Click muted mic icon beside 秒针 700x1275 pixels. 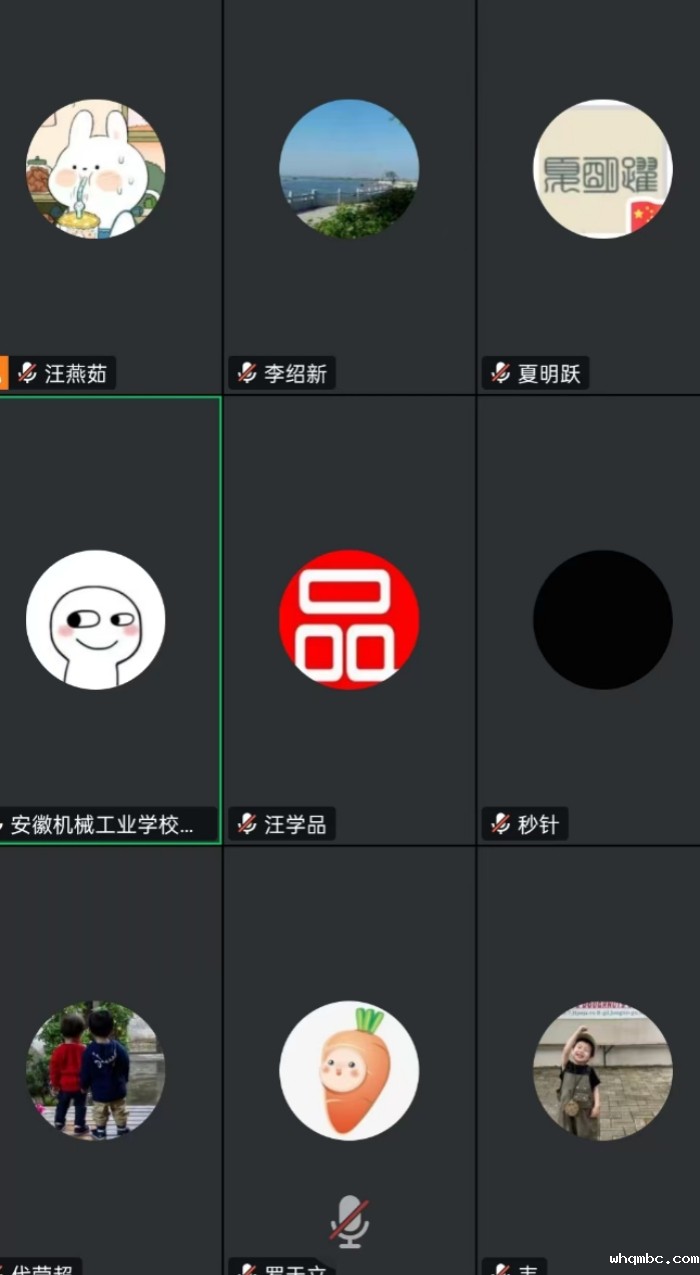click(x=501, y=825)
